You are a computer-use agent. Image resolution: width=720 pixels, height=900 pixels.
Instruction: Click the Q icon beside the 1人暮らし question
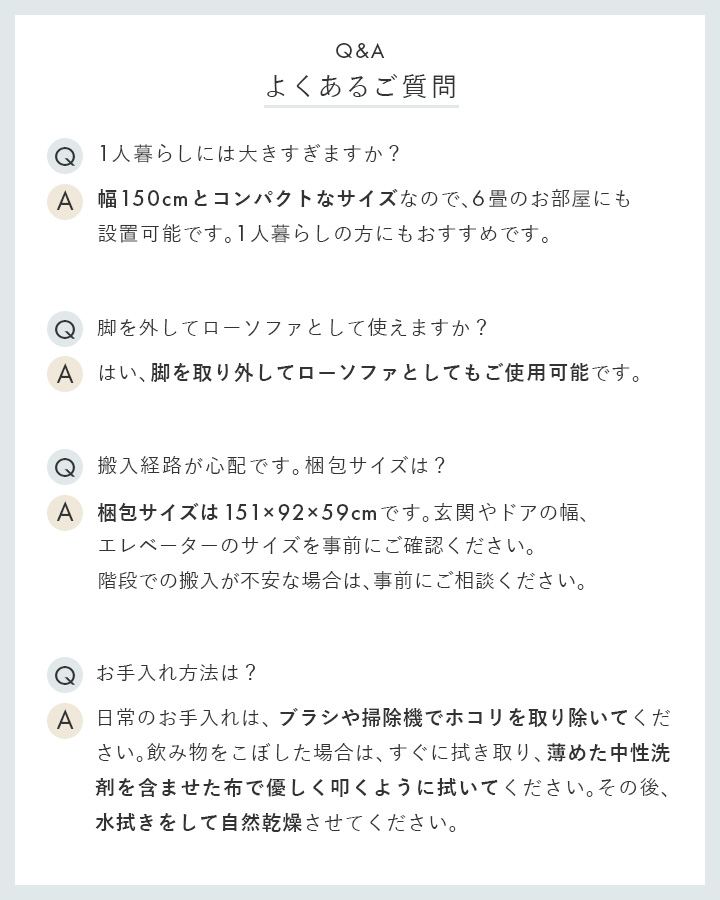[x=65, y=156]
